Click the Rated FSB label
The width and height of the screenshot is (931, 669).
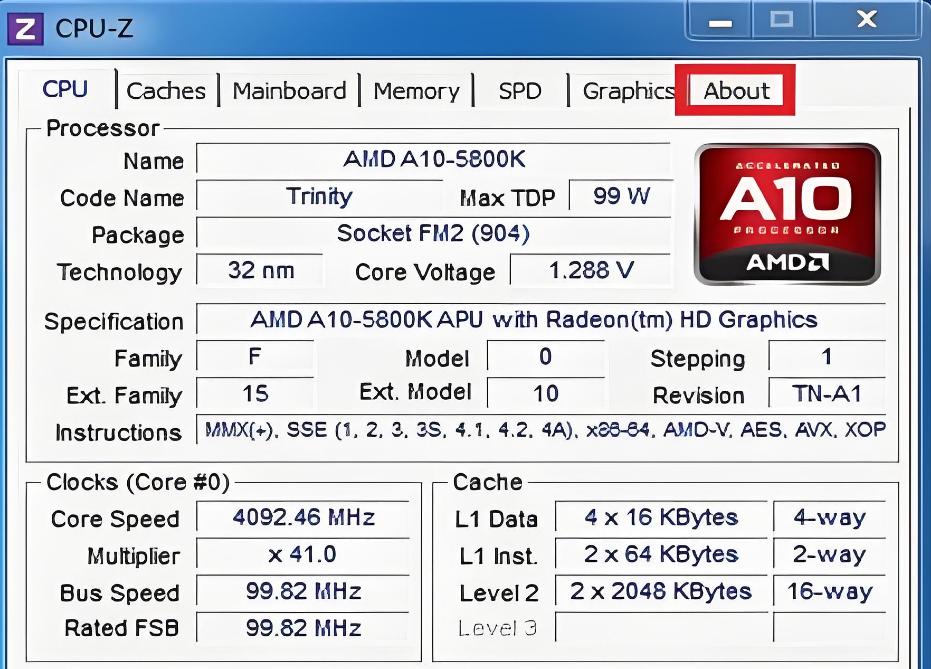[122, 628]
